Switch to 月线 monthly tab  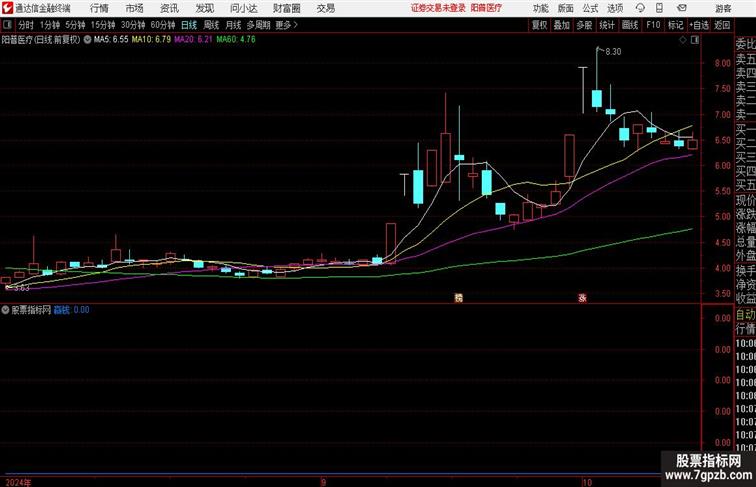233,25
